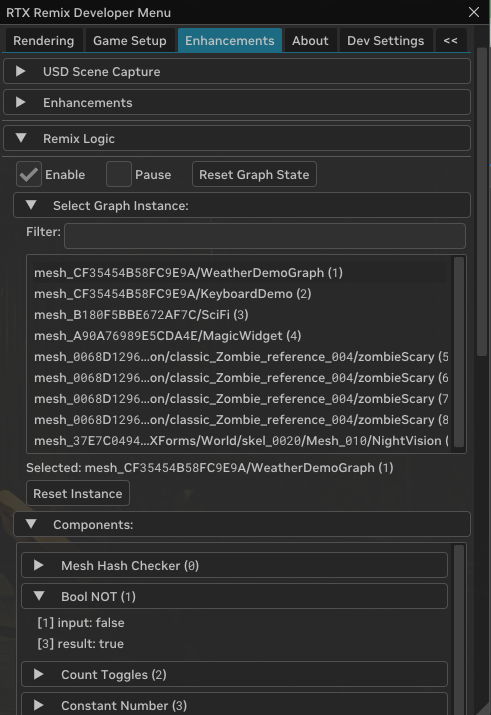Expand the Mesh Hash Checker (0) component
Viewport: 491px width, 715px height.
click(x=234, y=565)
